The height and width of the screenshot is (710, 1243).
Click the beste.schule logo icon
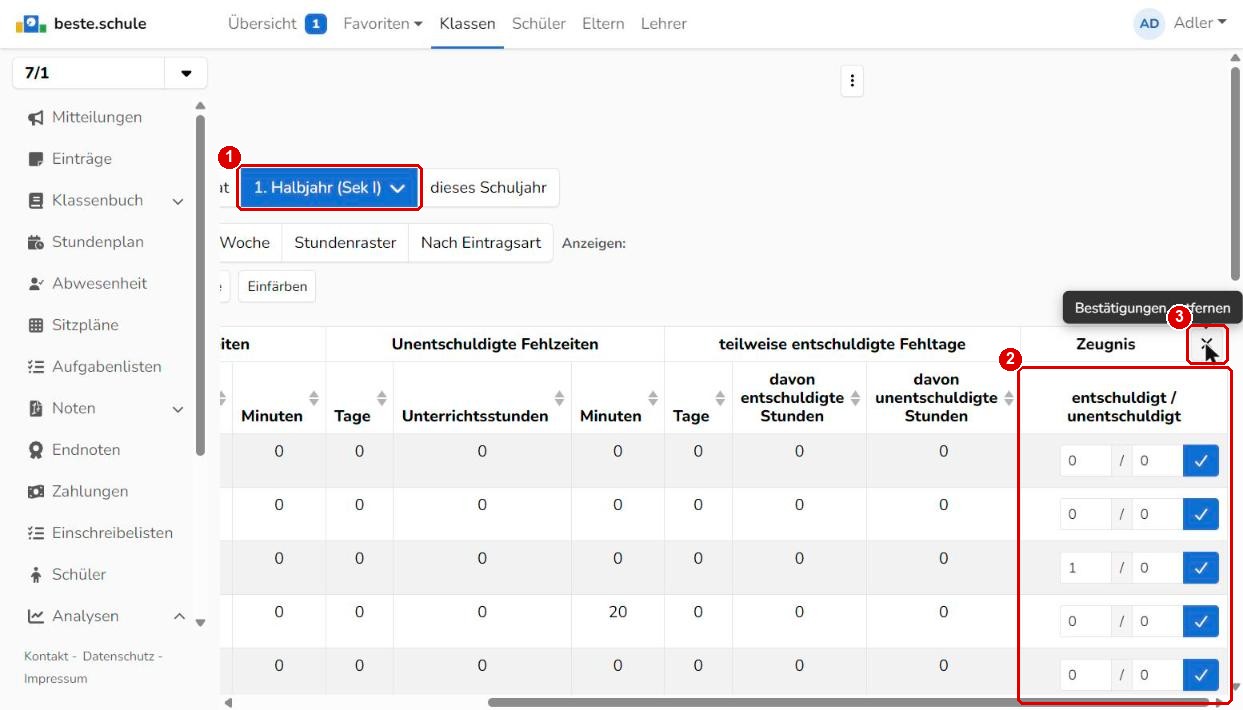[x=31, y=23]
